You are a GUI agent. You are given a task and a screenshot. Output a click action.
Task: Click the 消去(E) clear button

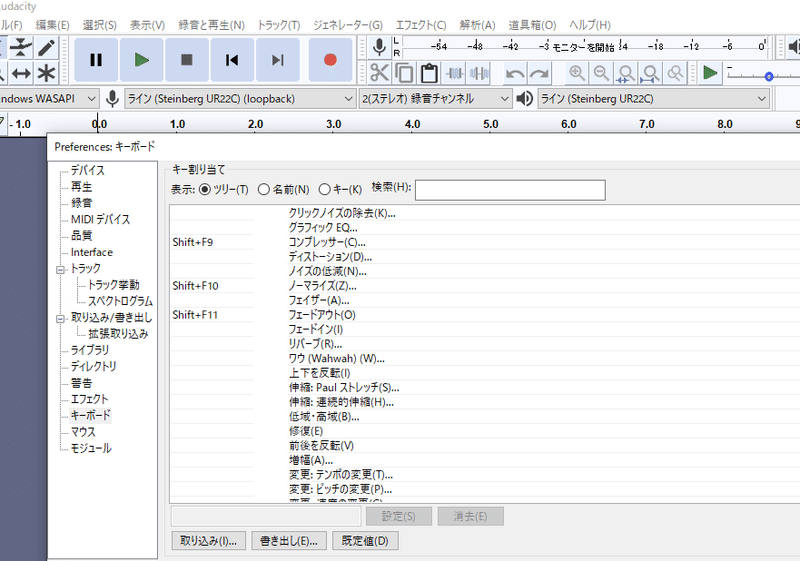[x=470, y=516]
